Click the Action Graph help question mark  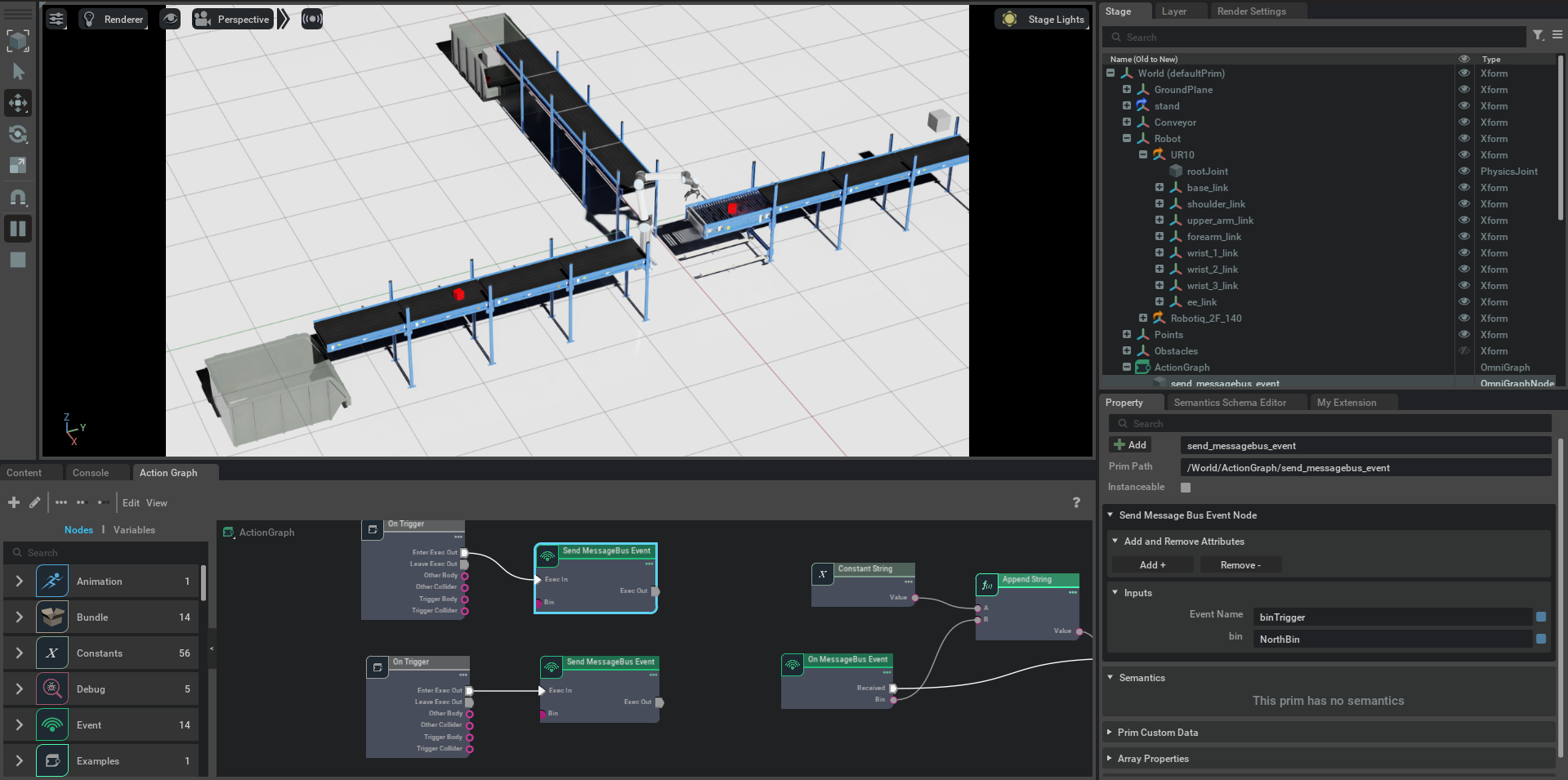click(1076, 502)
